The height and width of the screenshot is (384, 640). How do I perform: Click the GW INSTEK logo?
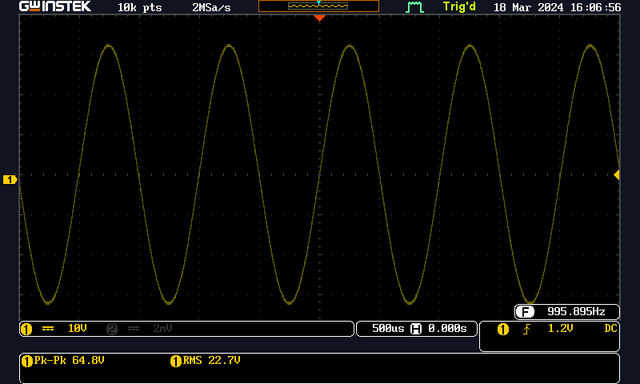pyautogui.click(x=55, y=7)
